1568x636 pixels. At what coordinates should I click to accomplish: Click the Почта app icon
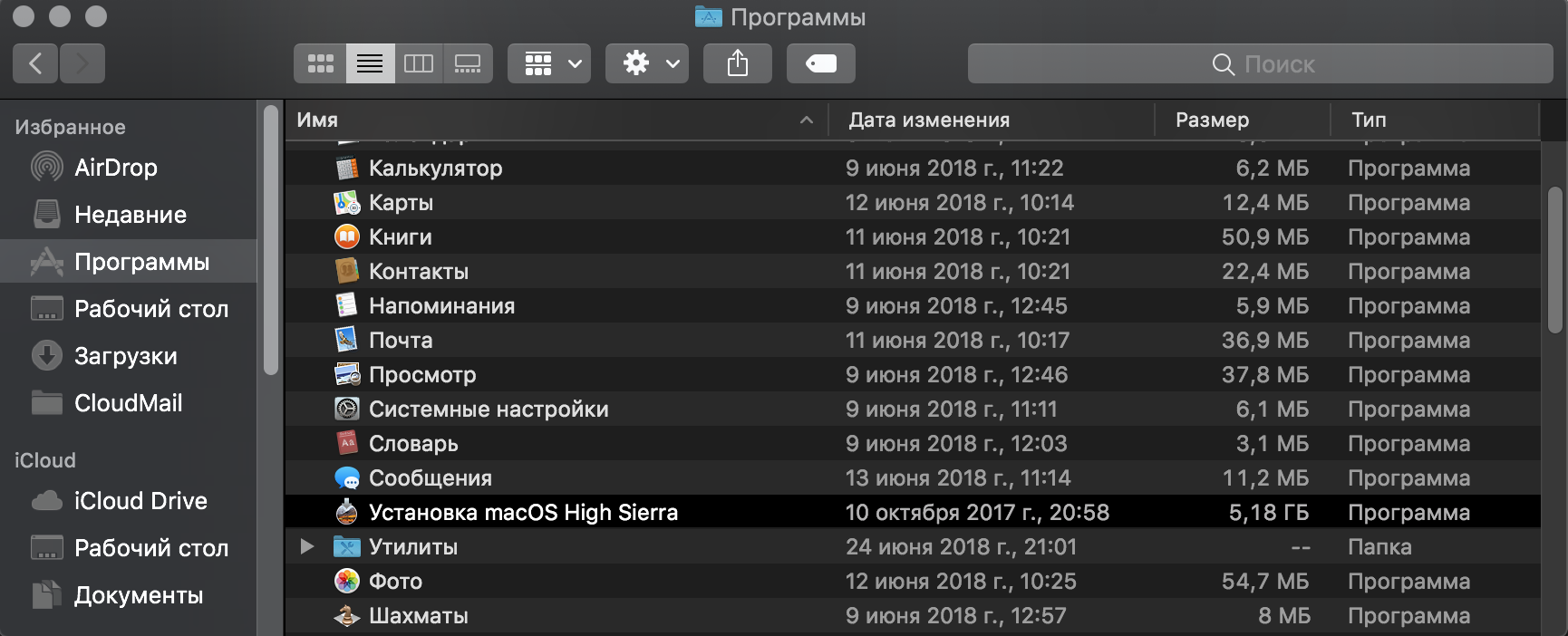(x=346, y=340)
